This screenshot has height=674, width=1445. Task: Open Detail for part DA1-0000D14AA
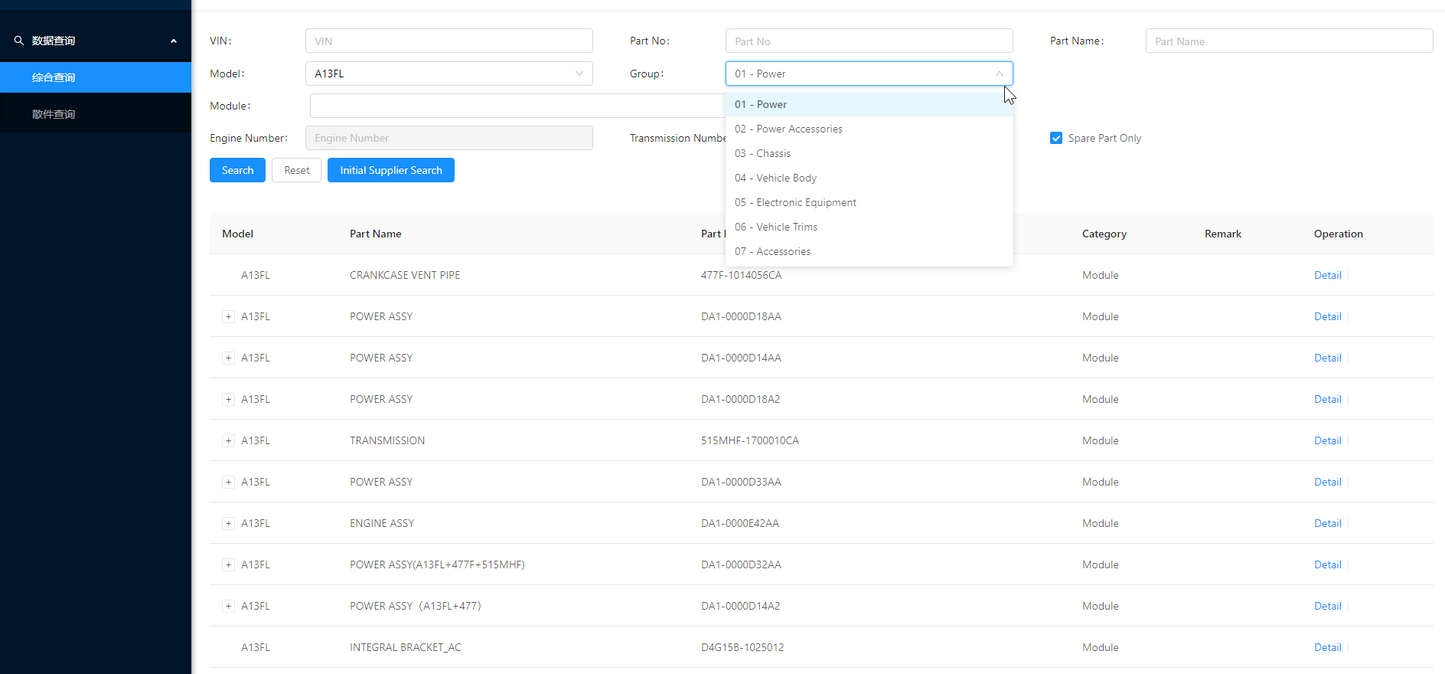click(x=1327, y=358)
